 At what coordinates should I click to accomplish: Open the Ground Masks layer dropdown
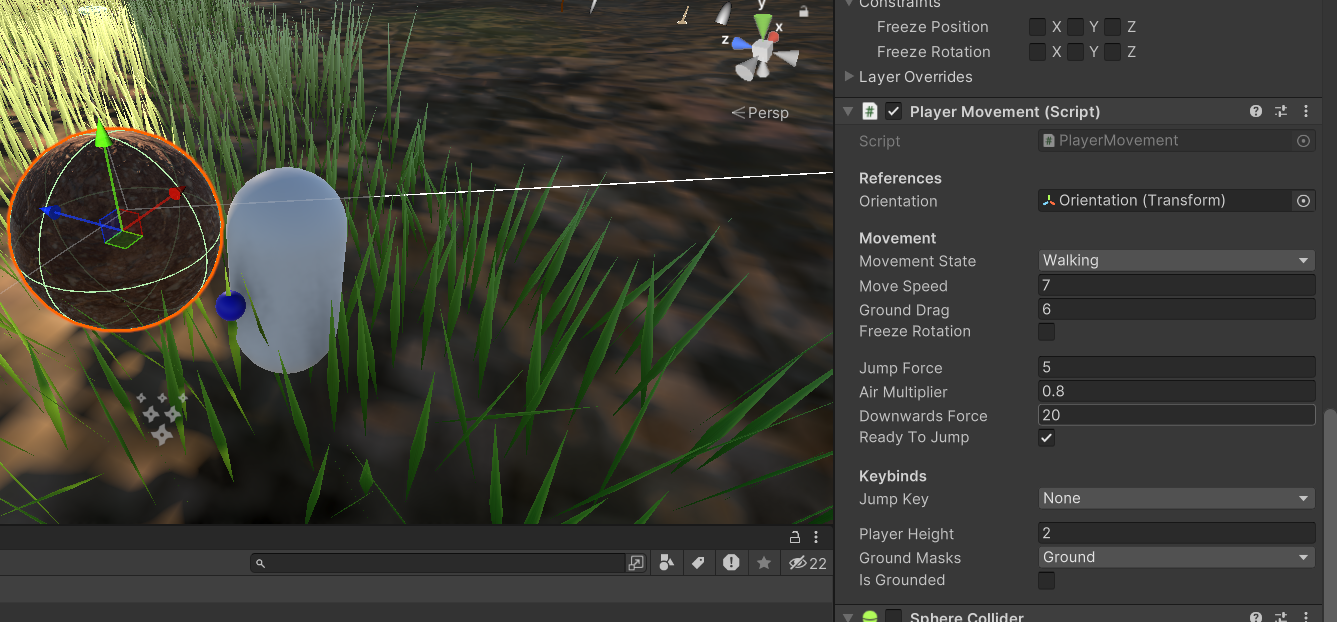coord(1176,557)
